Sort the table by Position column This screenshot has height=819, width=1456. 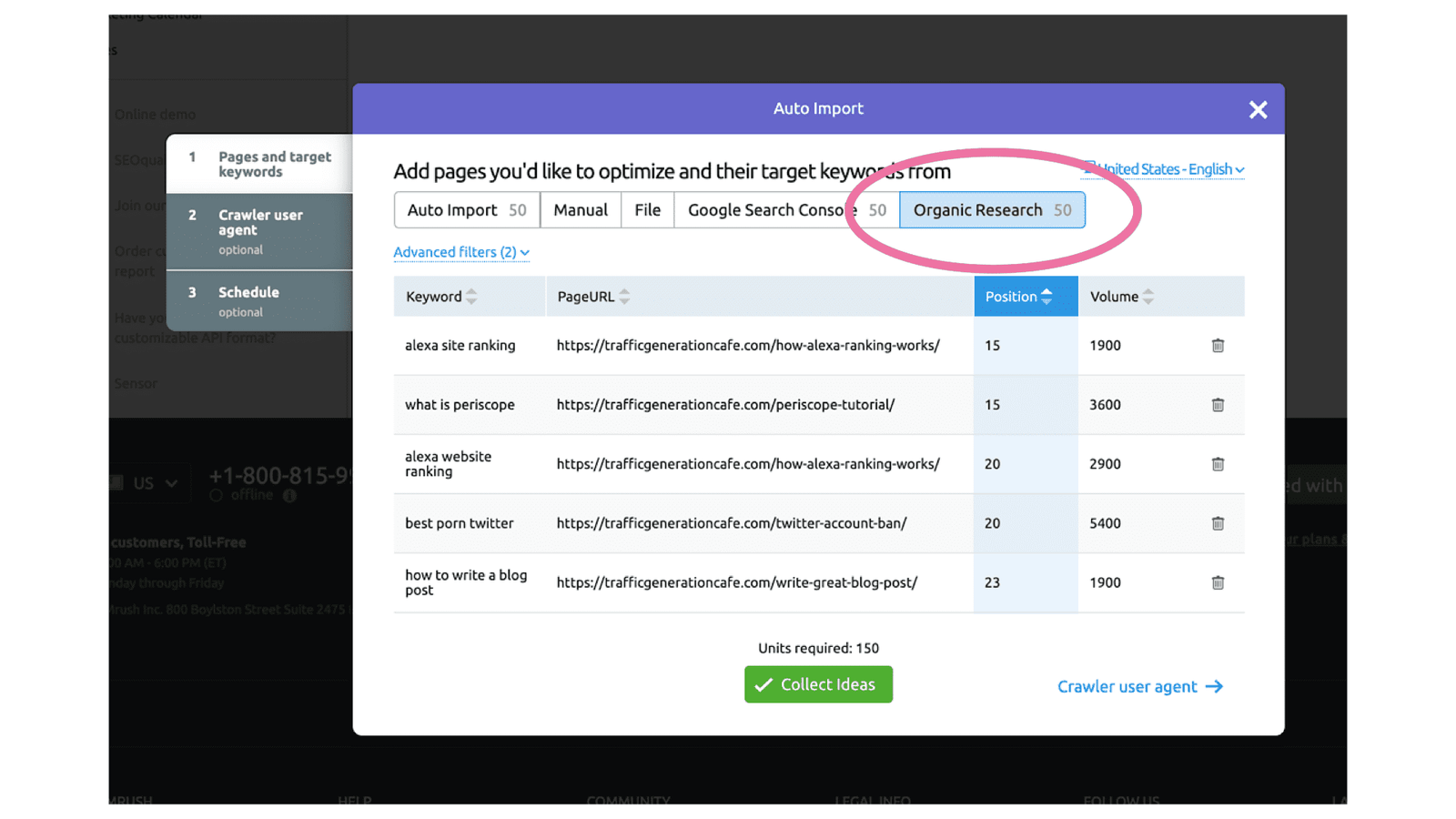click(x=1046, y=296)
